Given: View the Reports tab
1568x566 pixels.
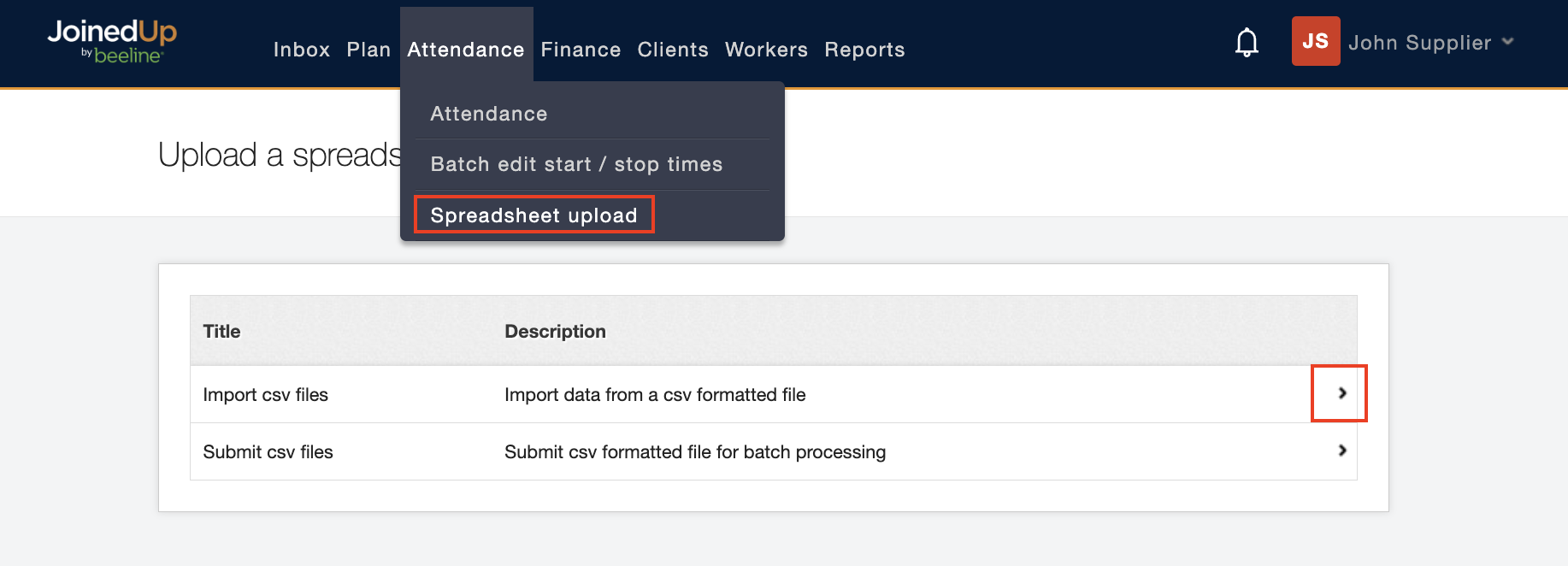Looking at the screenshot, I should click(x=864, y=50).
